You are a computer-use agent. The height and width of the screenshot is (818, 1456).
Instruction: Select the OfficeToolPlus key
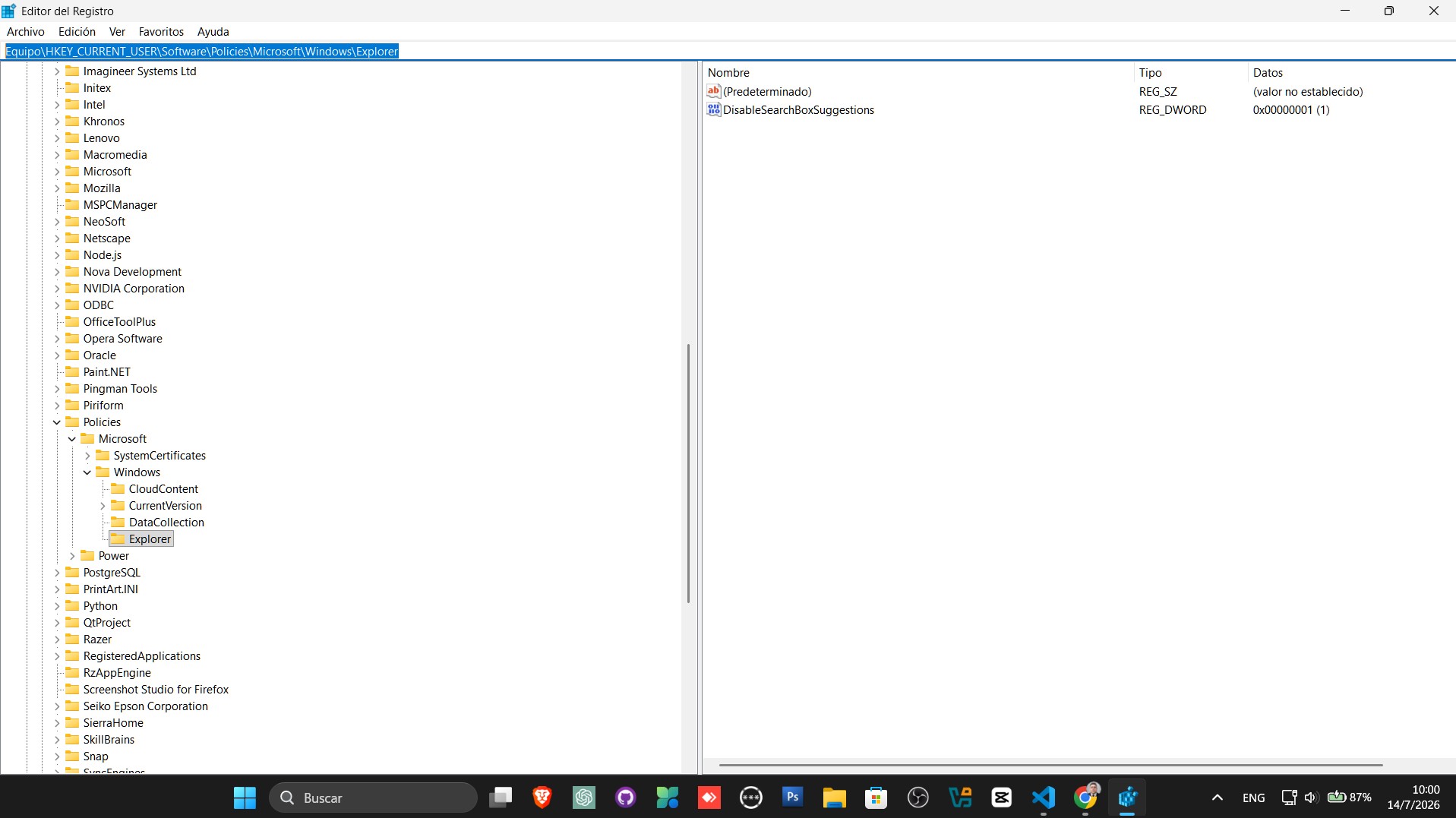tap(119, 322)
